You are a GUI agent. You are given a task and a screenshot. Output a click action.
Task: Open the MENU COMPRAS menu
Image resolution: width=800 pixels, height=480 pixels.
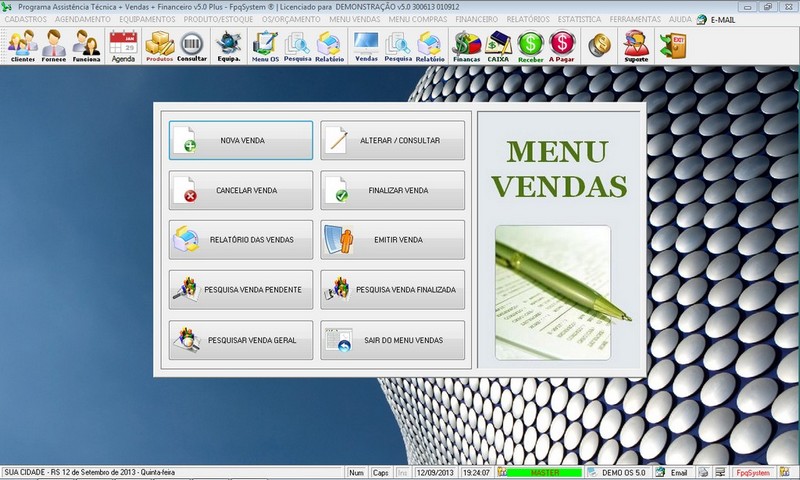418,19
